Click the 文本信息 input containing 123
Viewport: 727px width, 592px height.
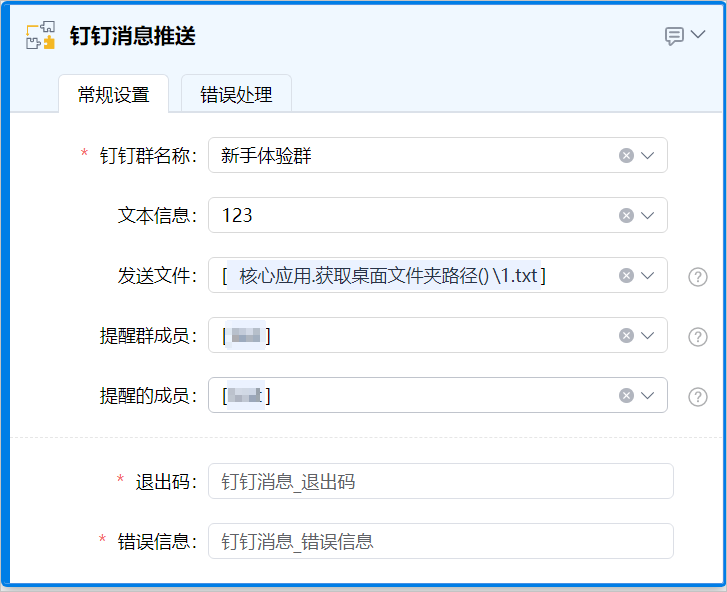[x=438, y=215]
